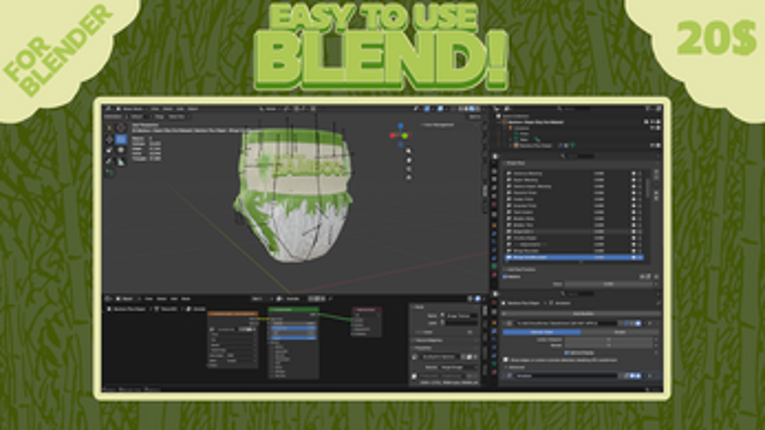Viewport: 765px width, 430px height.
Task: Click the node Name field in sidebar
Action: point(461,316)
